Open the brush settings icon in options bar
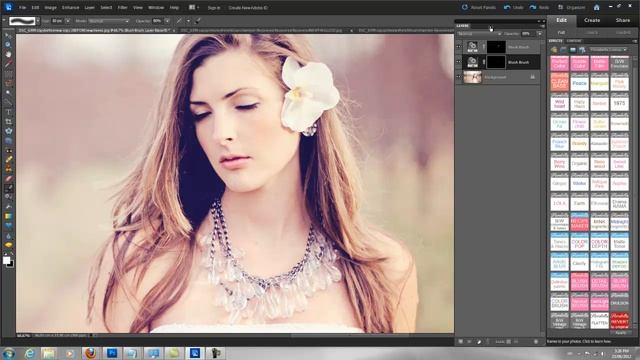The image size is (640, 360). 198,20
